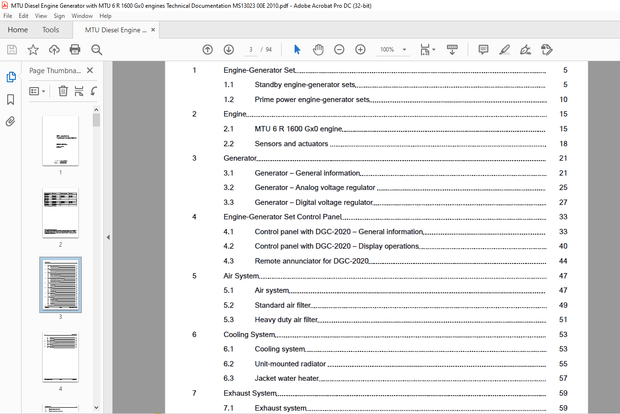Select page 3 thumbnail
This screenshot has width=620, height=414.
pos(60,285)
